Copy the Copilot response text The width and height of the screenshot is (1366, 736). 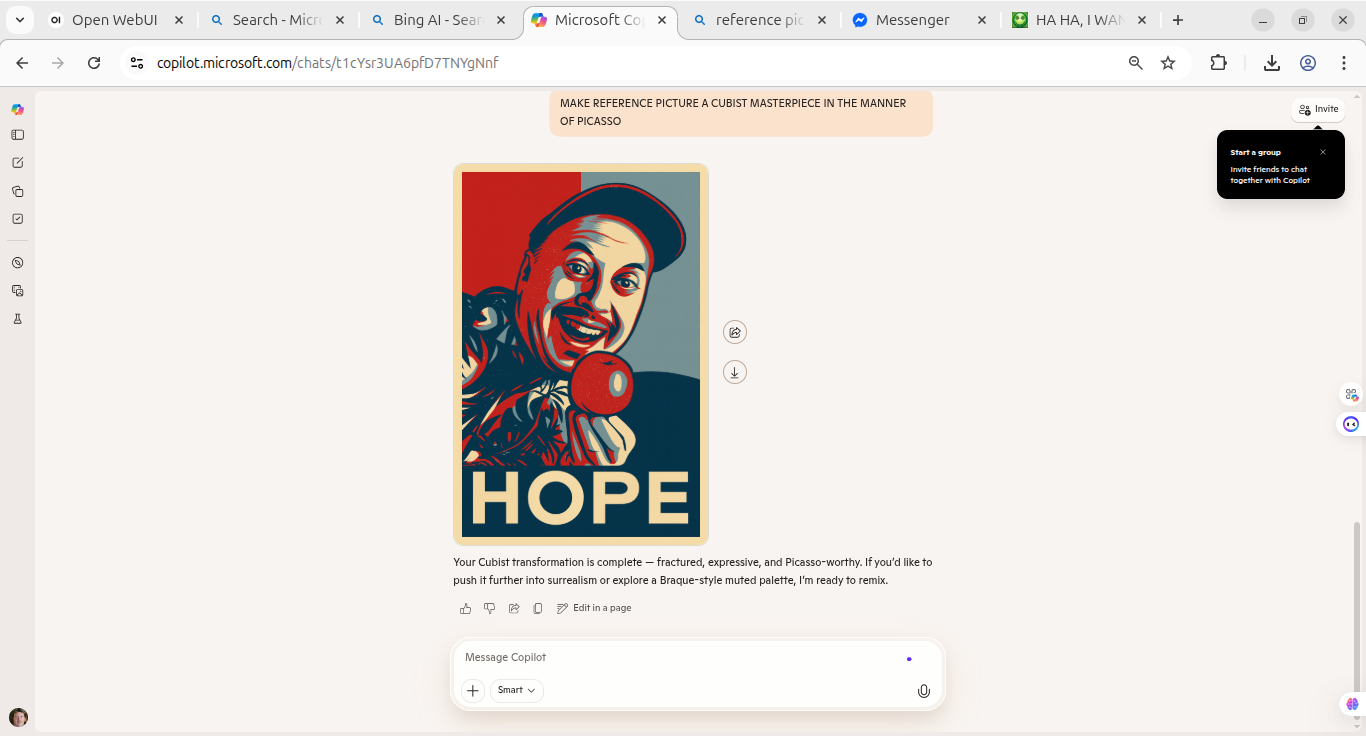(538, 608)
